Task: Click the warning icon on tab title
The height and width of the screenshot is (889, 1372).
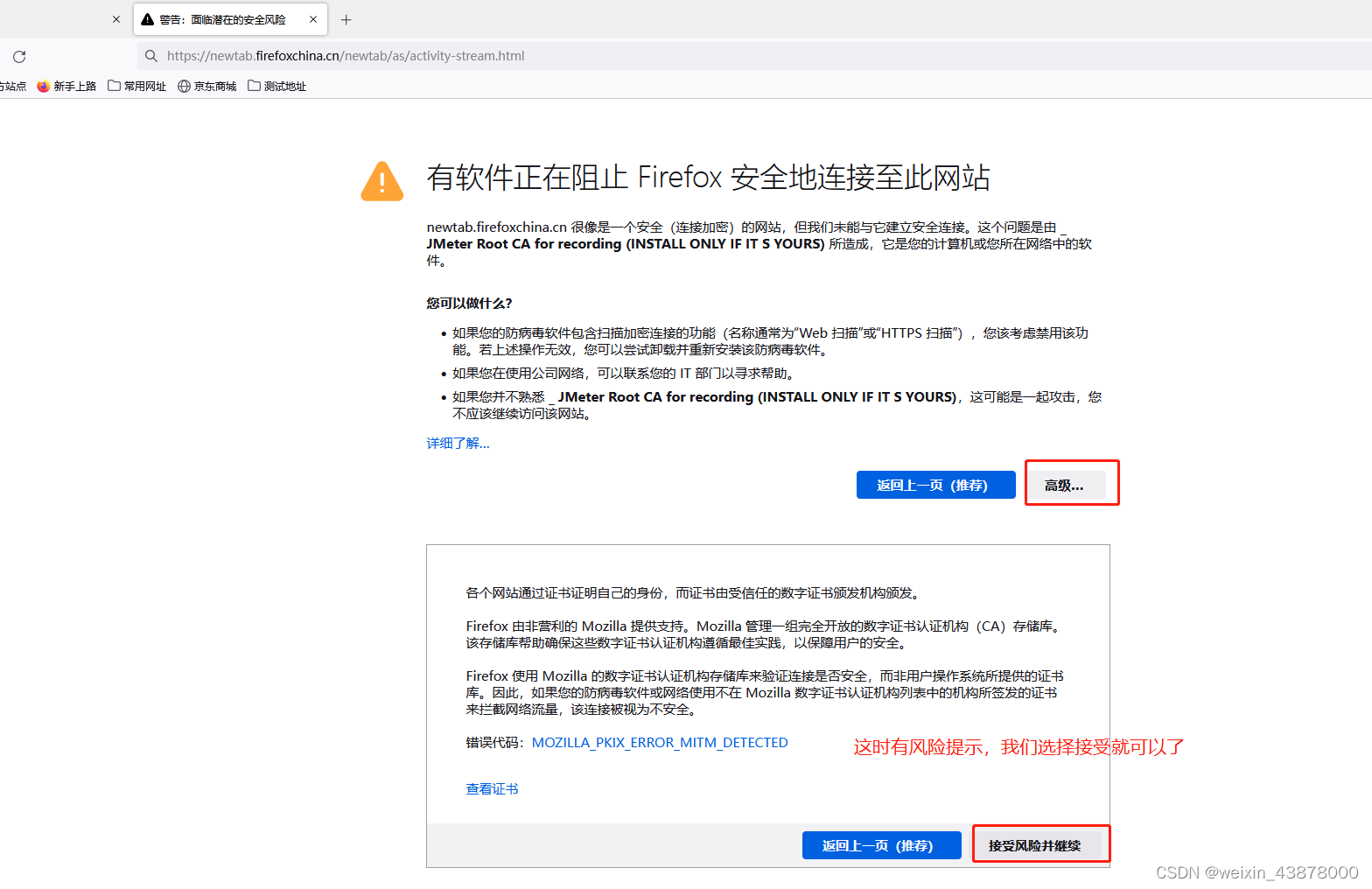Action: [x=148, y=19]
